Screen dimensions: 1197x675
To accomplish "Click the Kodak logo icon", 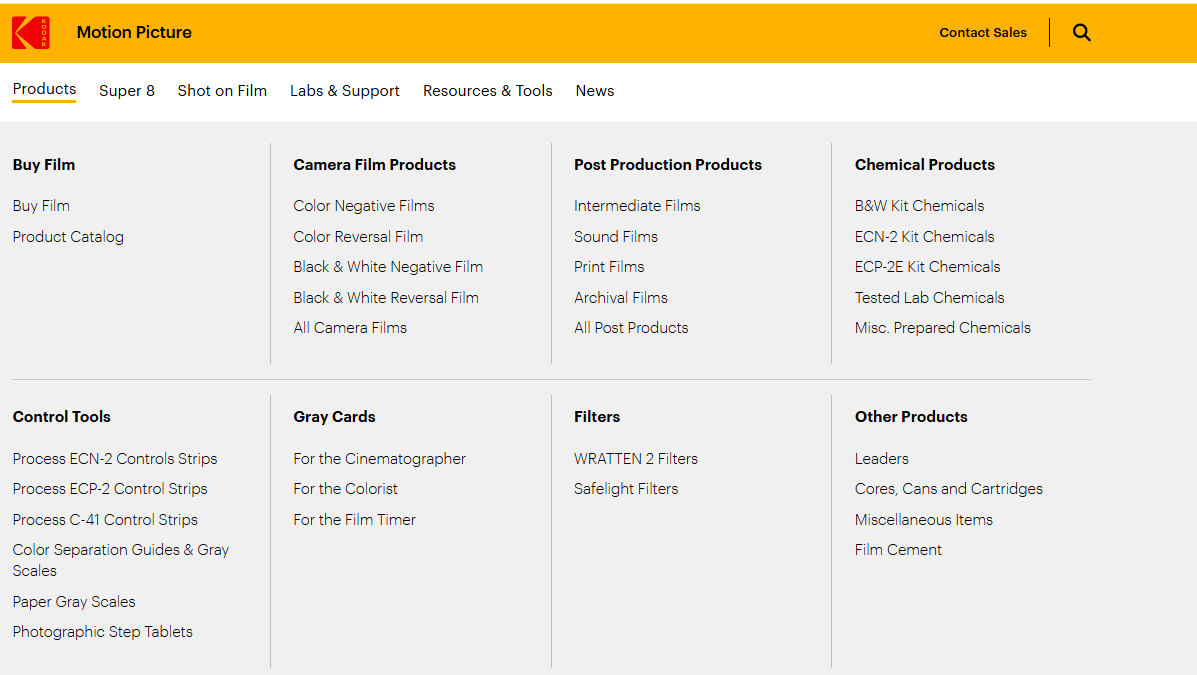I will [31, 33].
